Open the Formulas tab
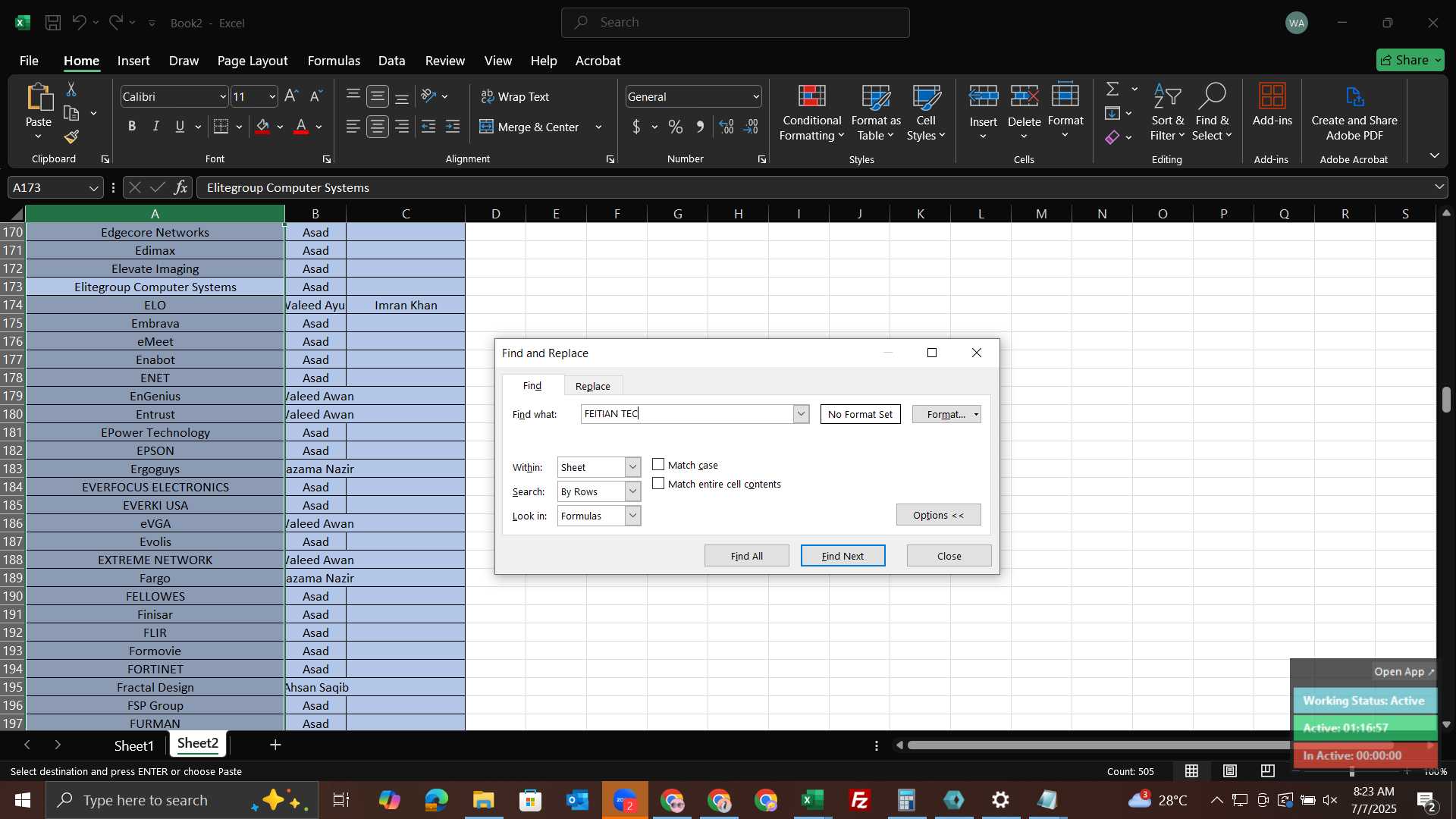 pyautogui.click(x=334, y=61)
